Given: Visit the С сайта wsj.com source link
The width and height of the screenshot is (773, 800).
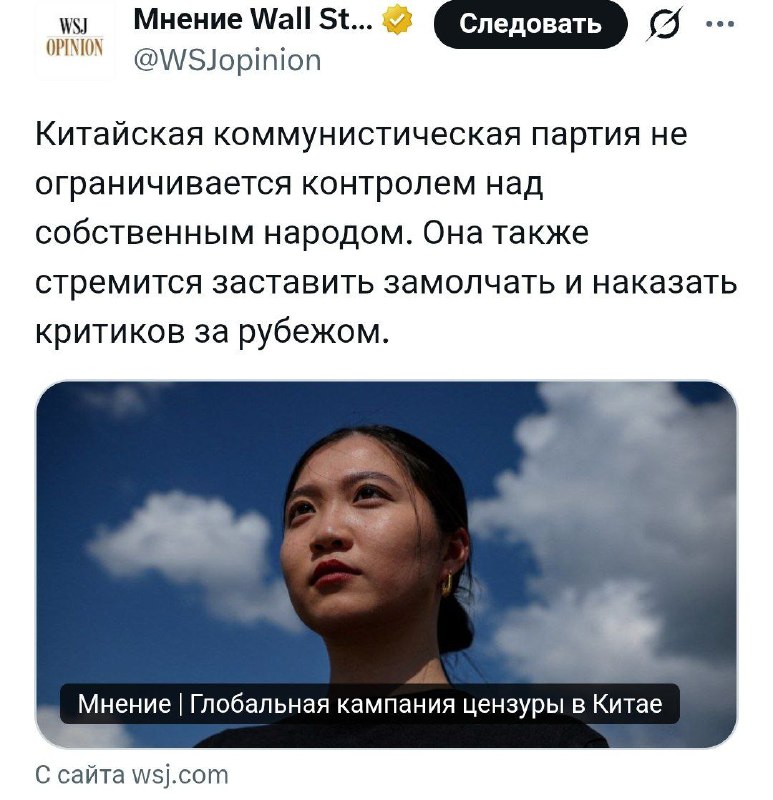Looking at the screenshot, I should pos(132,775).
